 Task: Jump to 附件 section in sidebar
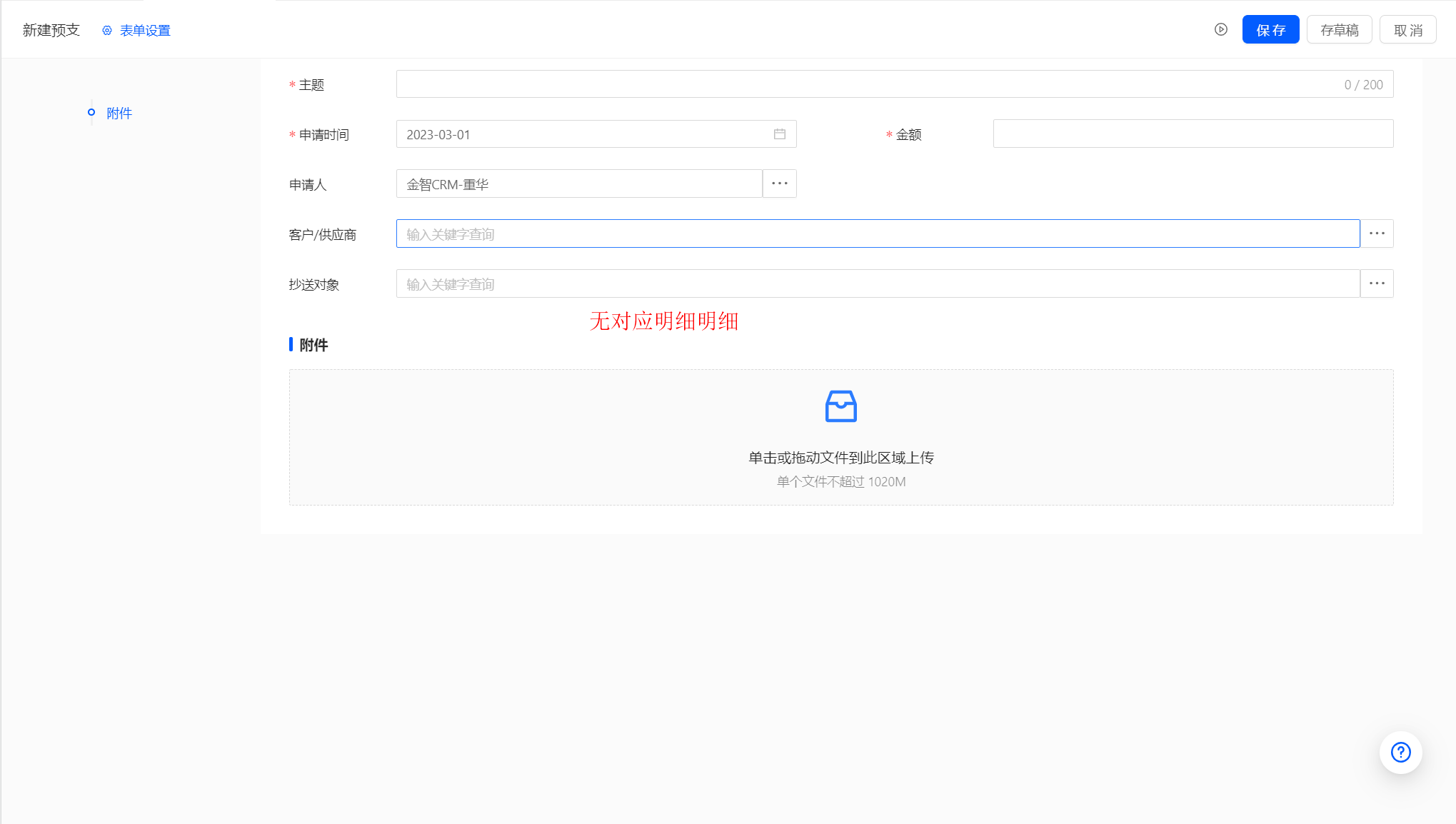point(119,113)
